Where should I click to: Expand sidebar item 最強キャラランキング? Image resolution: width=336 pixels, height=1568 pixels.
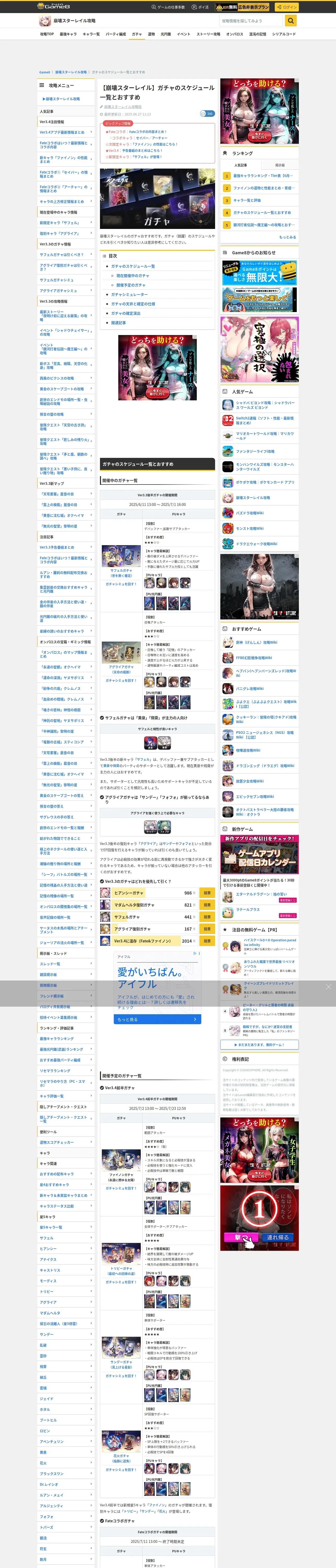pos(66,1039)
